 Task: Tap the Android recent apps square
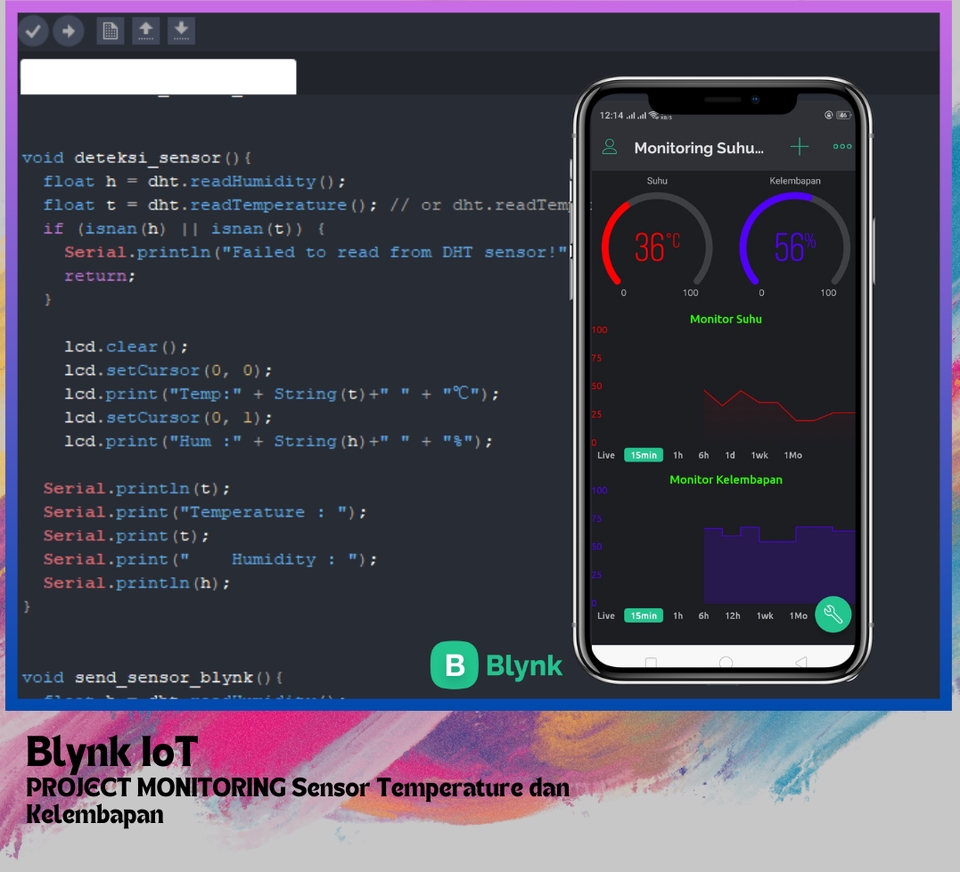pyautogui.click(x=651, y=662)
